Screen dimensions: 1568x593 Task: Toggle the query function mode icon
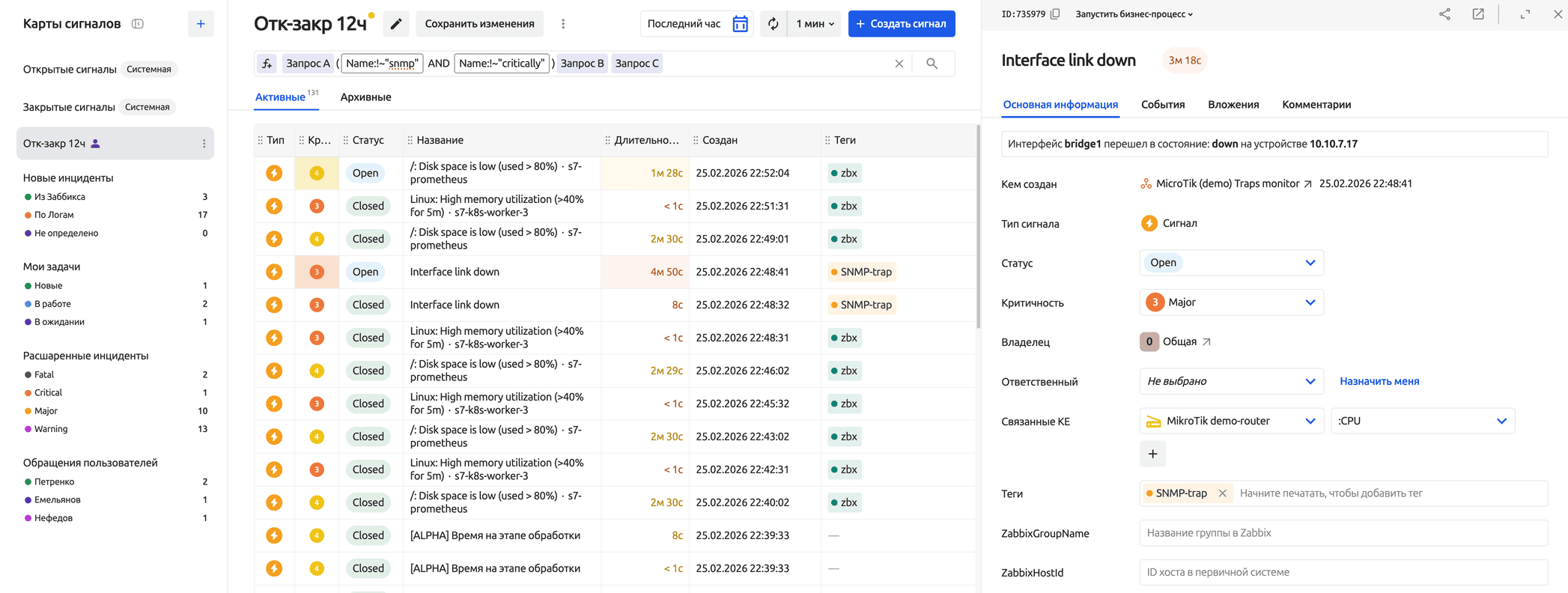267,64
